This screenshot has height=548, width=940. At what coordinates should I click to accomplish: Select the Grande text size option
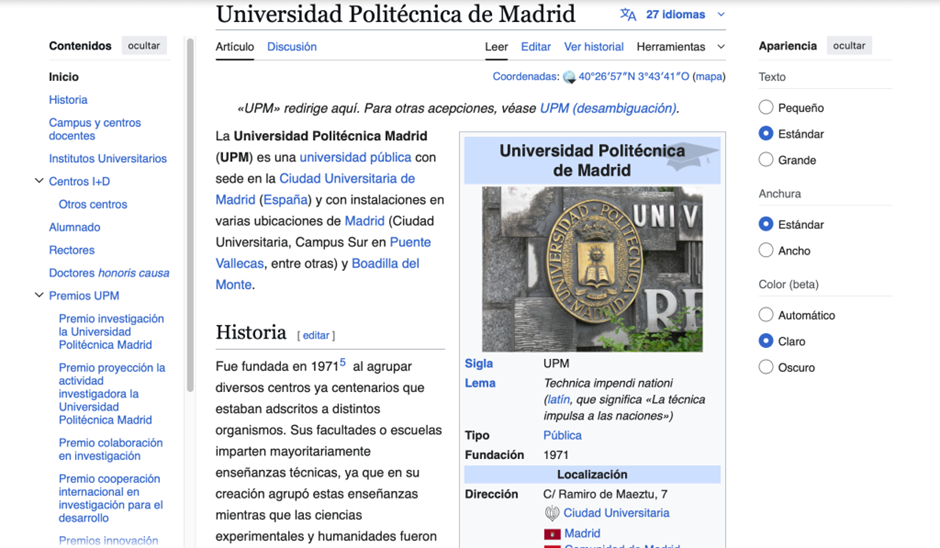pyautogui.click(x=766, y=159)
